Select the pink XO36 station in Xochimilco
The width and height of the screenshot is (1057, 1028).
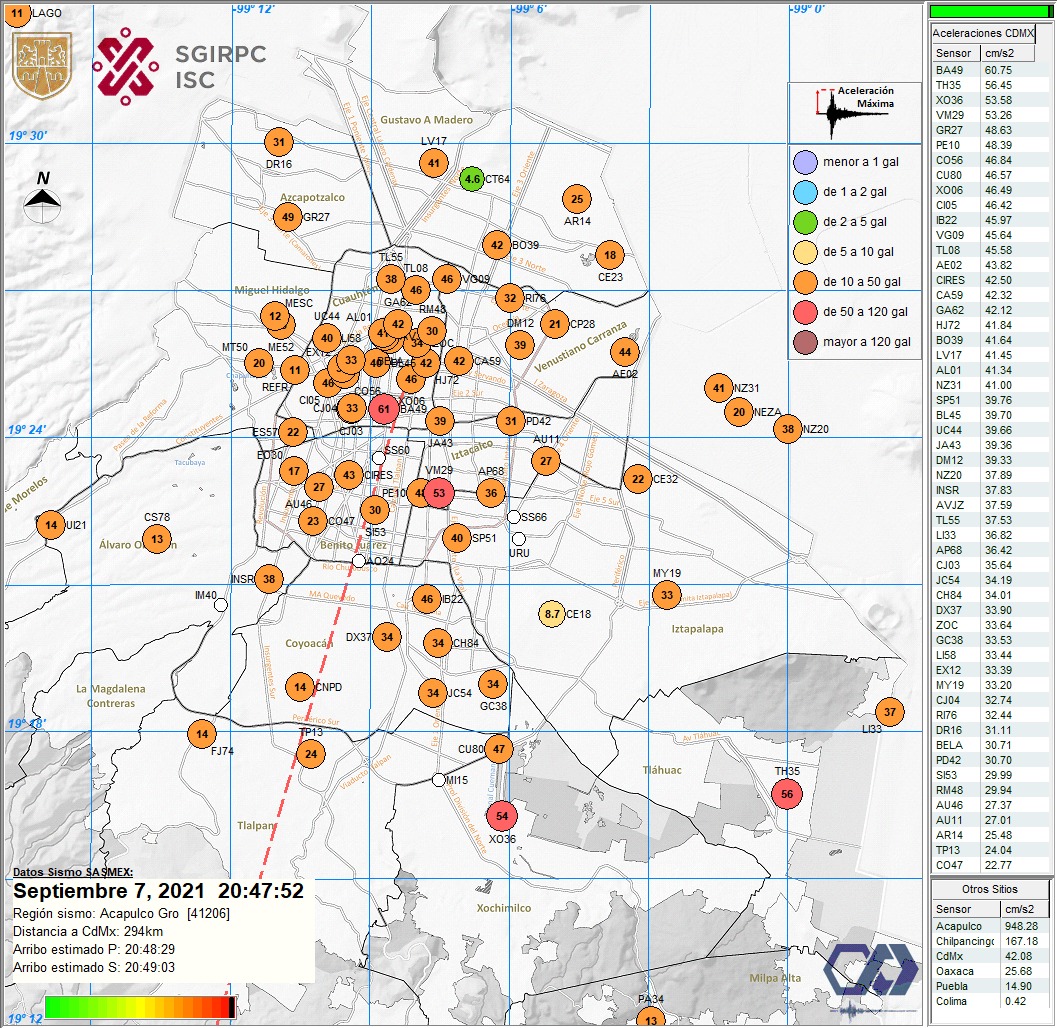coord(502,817)
